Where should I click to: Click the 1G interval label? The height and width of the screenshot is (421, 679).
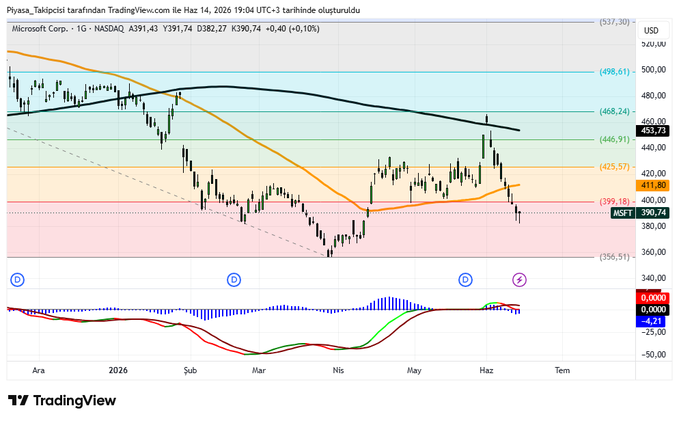click(81, 29)
